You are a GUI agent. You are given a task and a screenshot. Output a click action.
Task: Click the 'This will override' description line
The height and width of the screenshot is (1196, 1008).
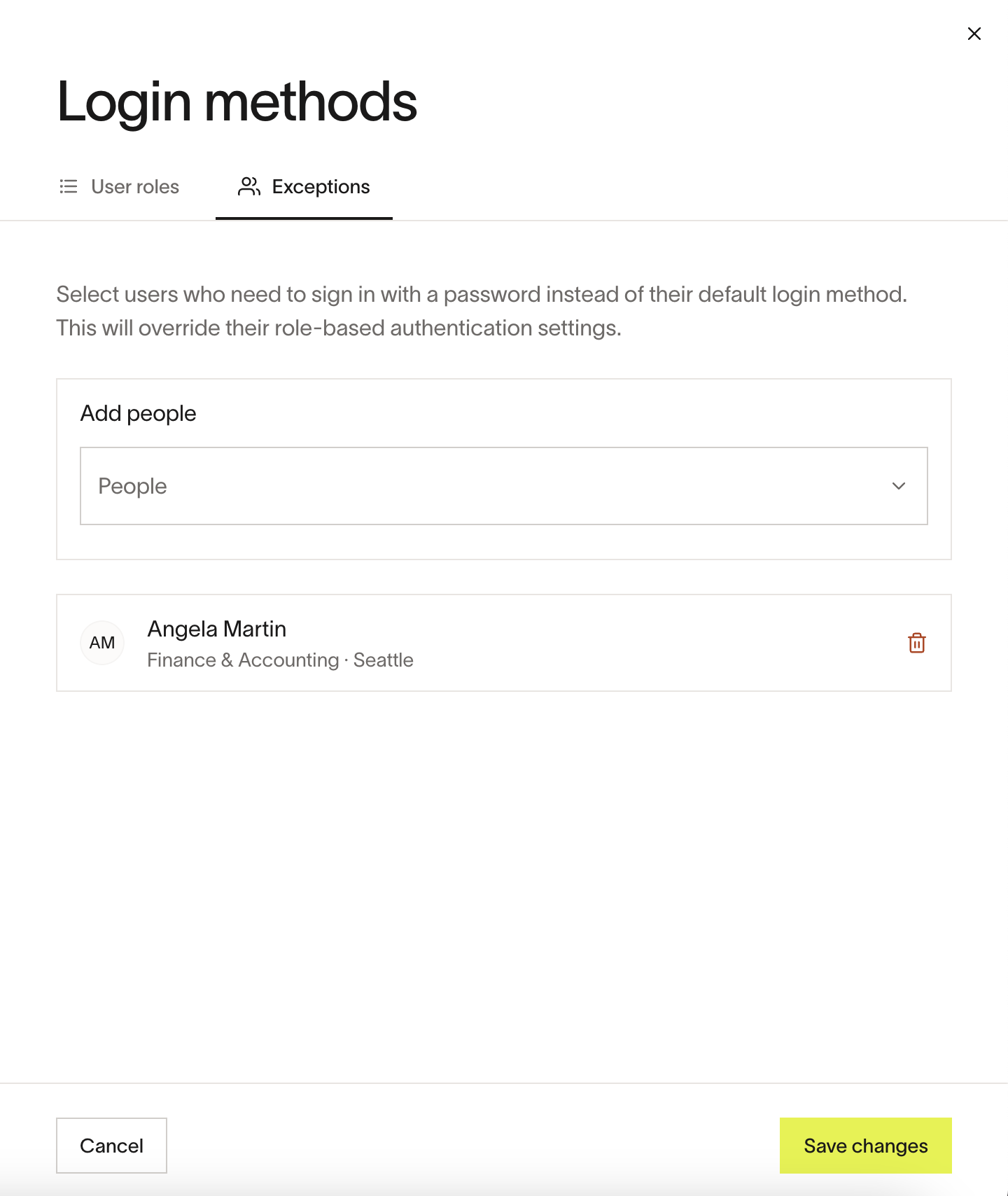click(x=339, y=328)
